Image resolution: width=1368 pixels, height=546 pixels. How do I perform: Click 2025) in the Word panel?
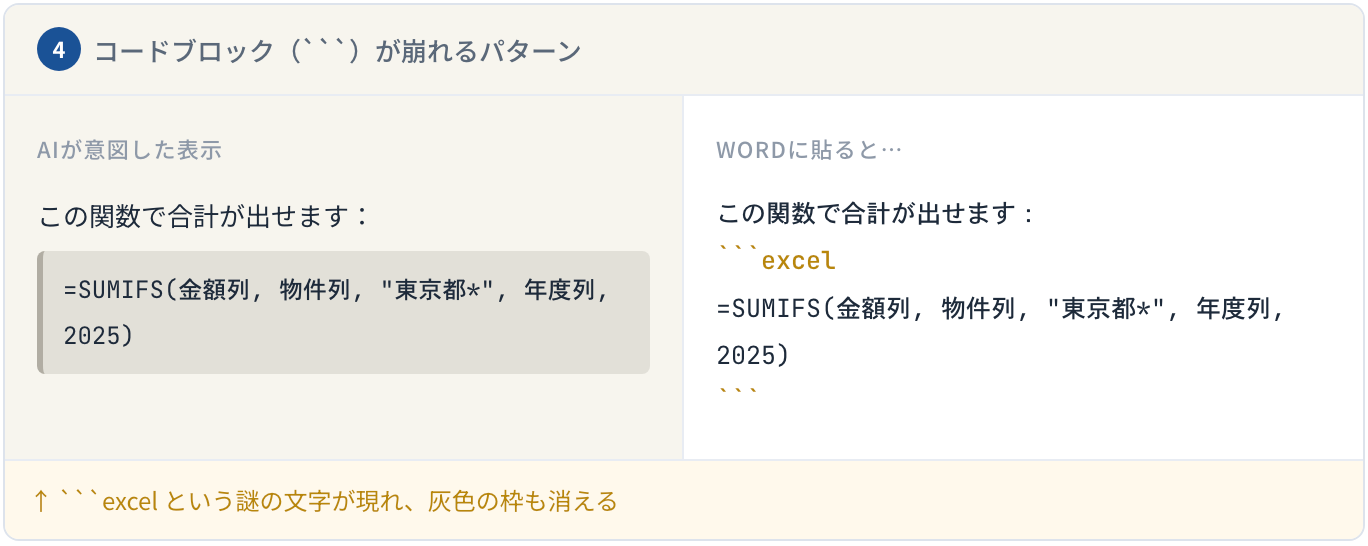[x=753, y=355]
